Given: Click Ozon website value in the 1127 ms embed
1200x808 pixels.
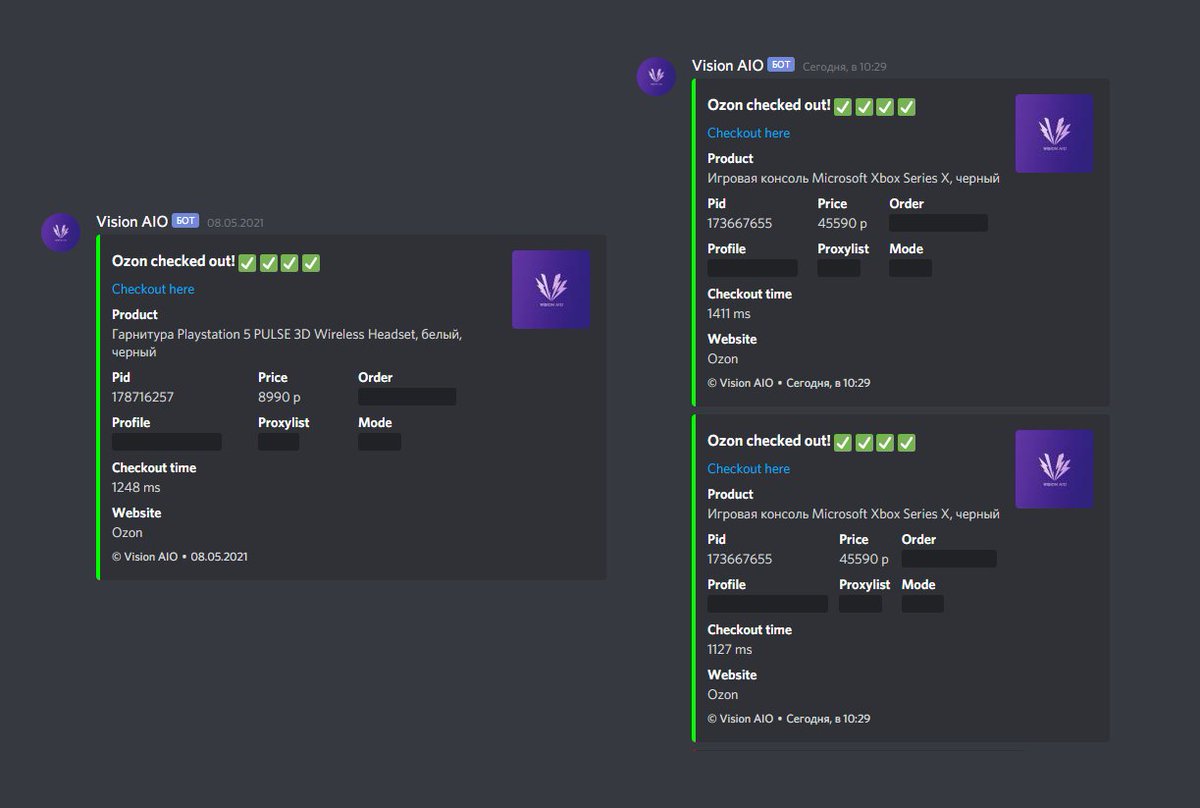Looking at the screenshot, I should point(722,695).
